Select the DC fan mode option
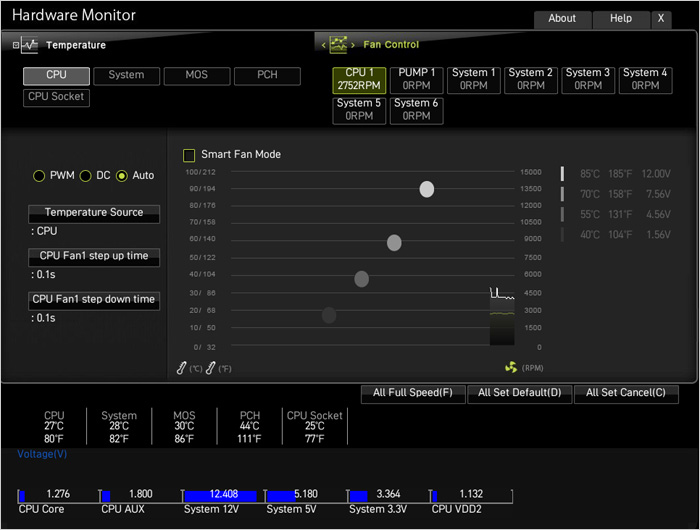 click(x=85, y=176)
